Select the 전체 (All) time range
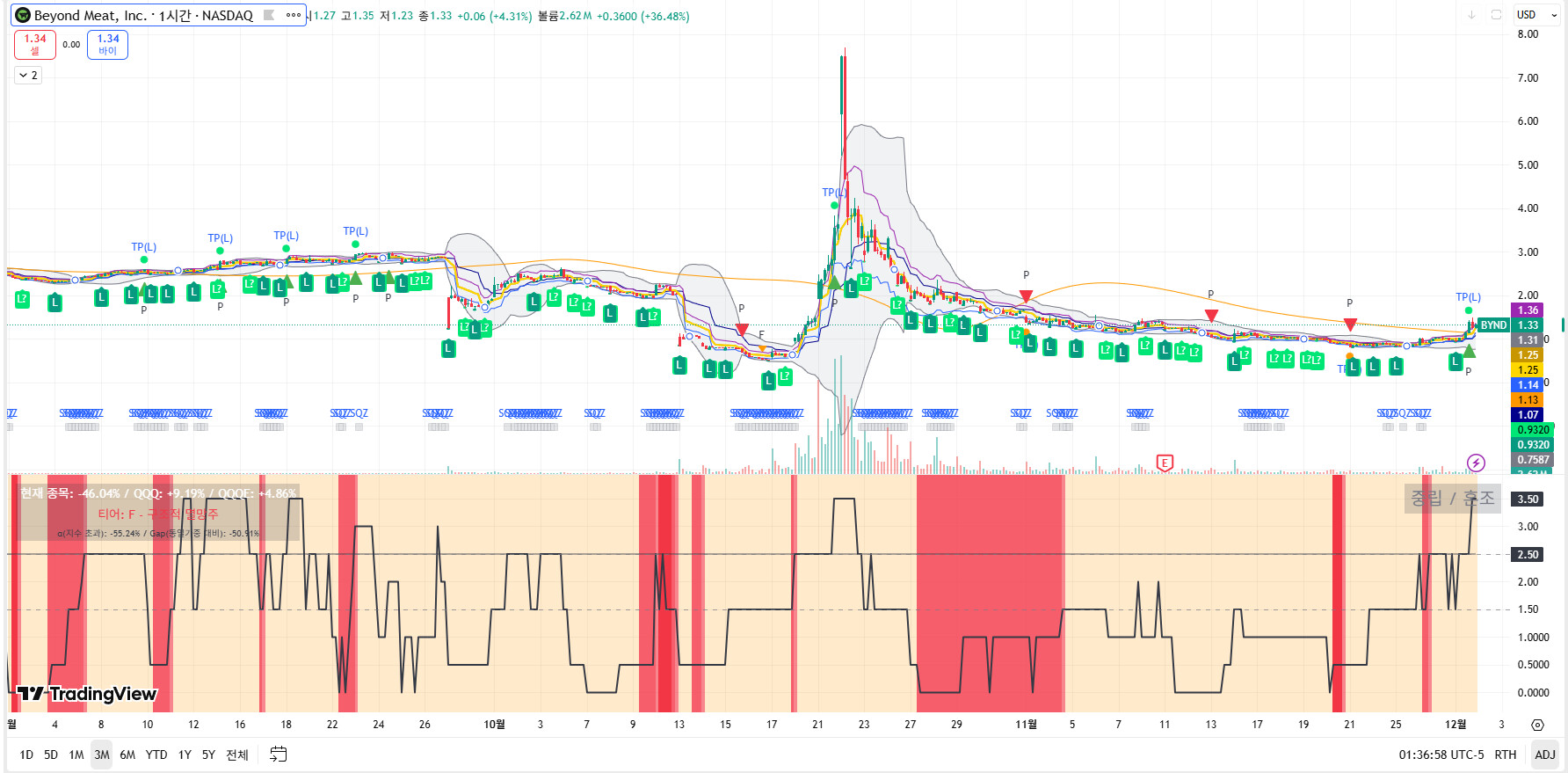Viewport: 1568px width, 773px height. click(237, 755)
